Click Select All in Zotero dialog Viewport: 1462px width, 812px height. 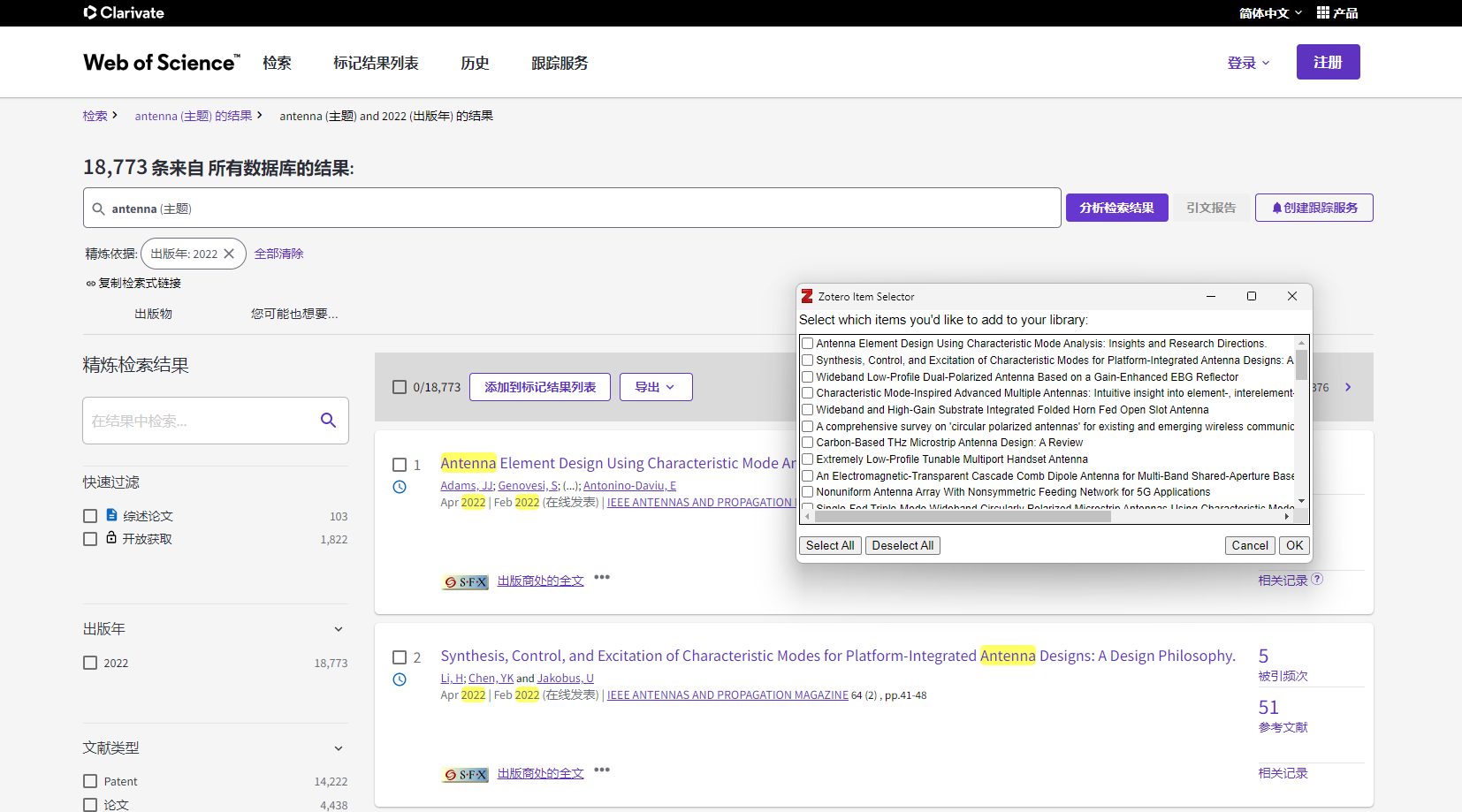pyautogui.click(x=830, y=545)
